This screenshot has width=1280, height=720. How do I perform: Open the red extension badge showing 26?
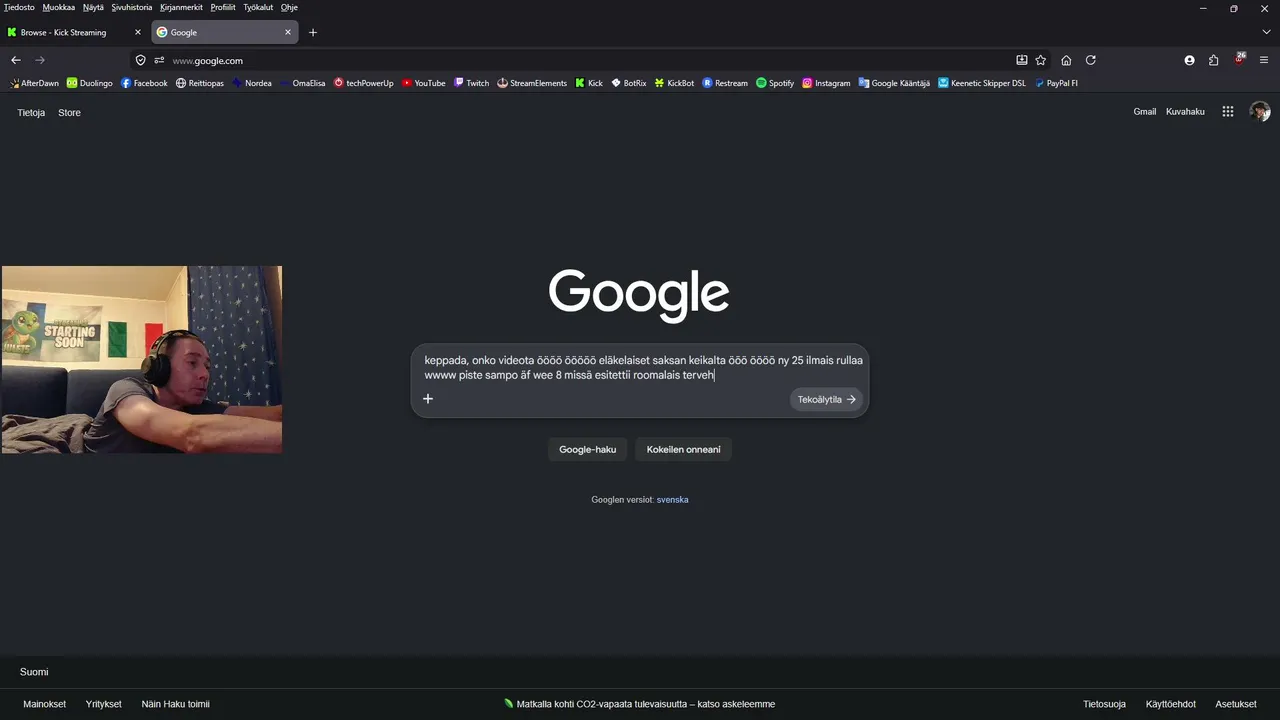point(1240,59)
